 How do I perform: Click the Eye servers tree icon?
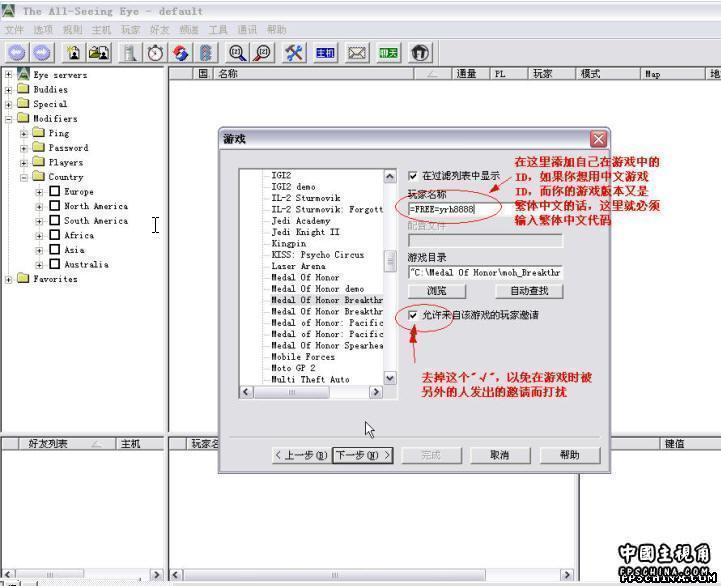click(23, 74)
